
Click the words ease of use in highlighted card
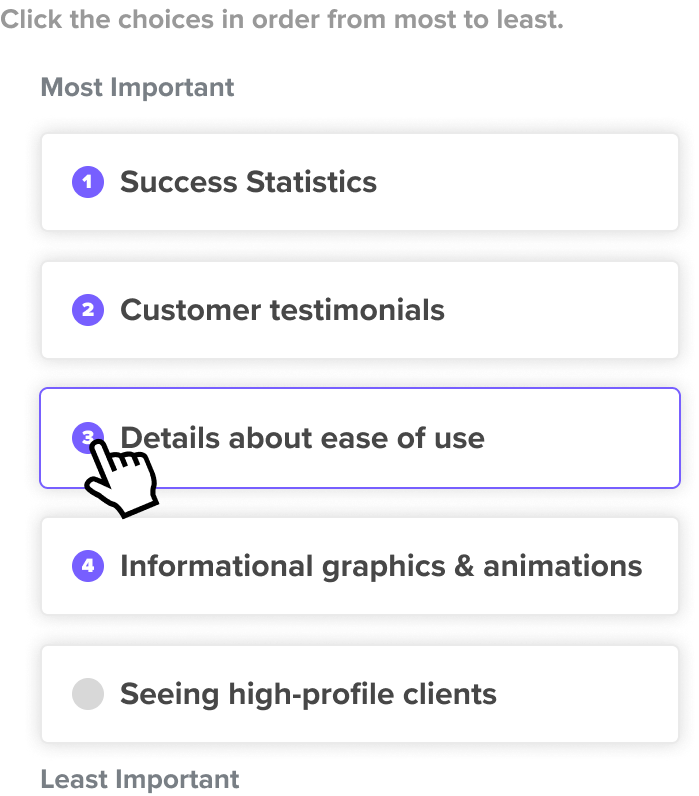pos(403,438)
